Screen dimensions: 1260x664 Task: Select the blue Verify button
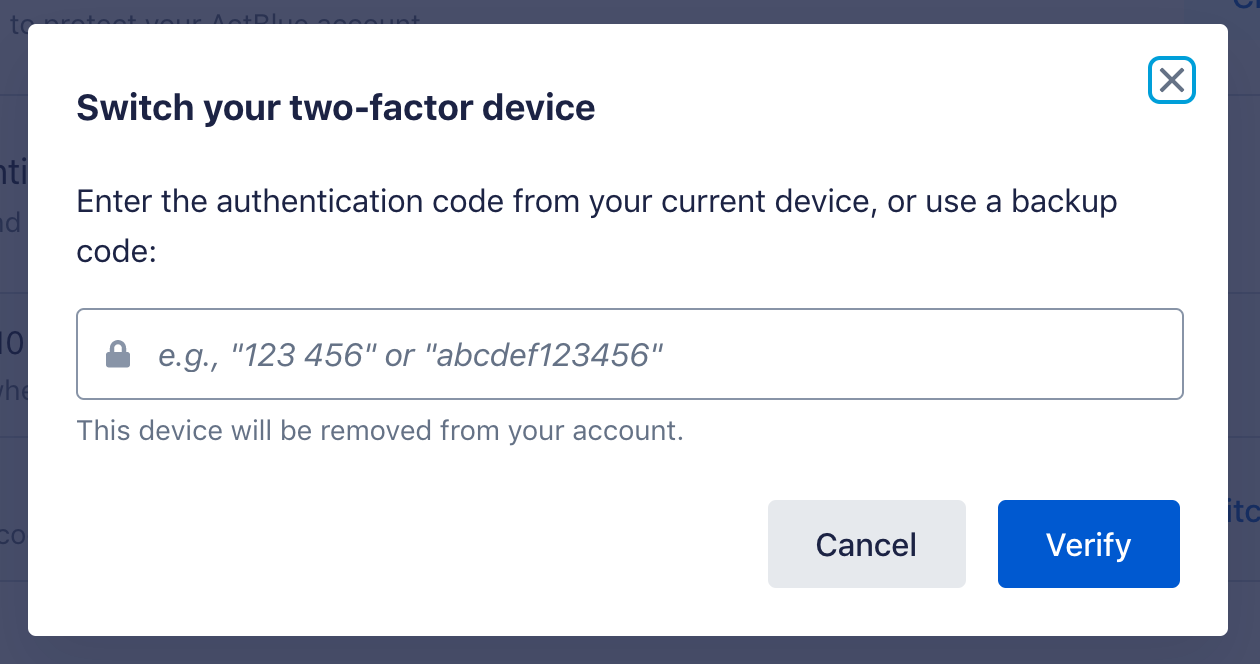coord(1088,544)
